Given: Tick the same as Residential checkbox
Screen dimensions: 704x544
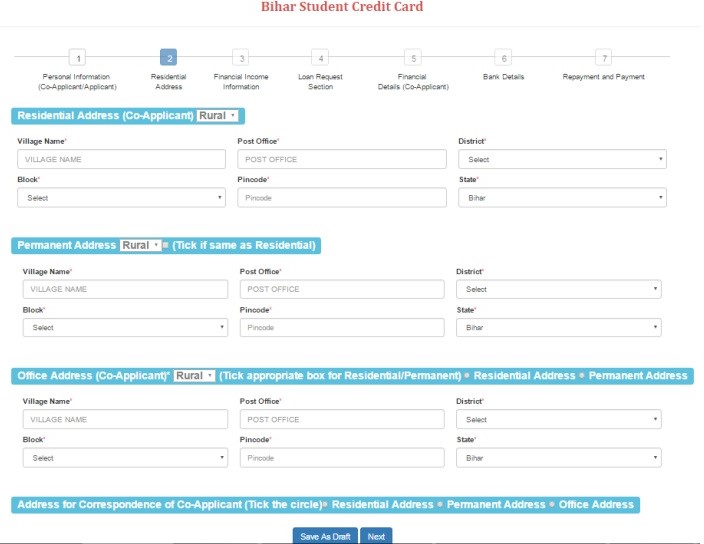Looking at the screenshot, I should click(165, 245).
